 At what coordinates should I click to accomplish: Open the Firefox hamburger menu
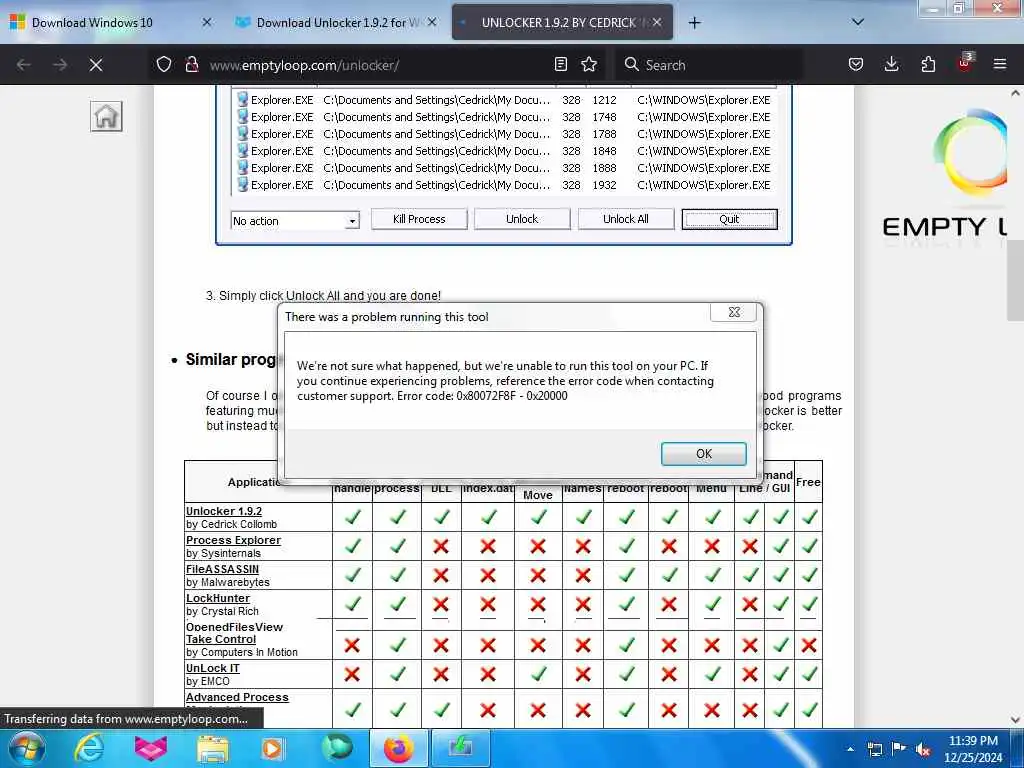[x=1000, y=64]
